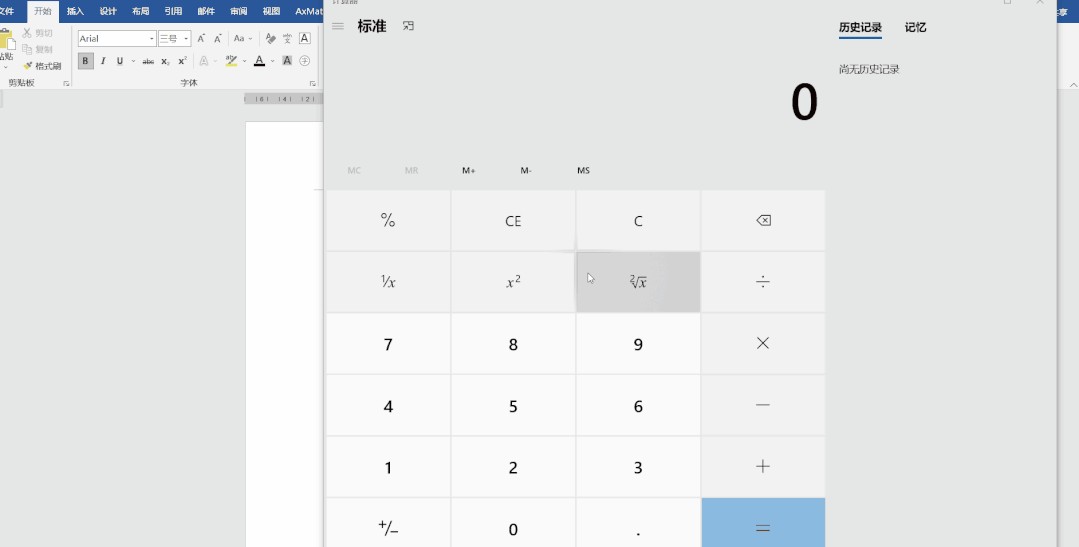Click the decimal point key
This screenshot has height=547, width=1079.
point(638,523)
